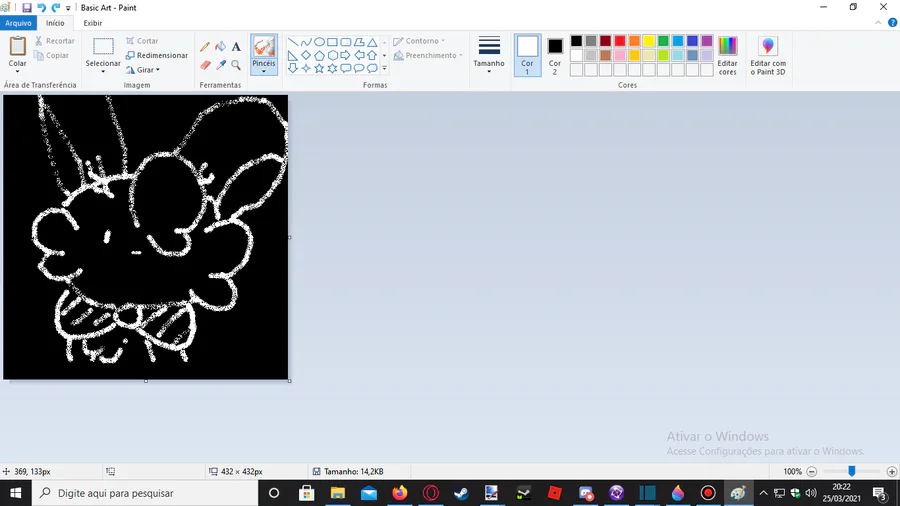
Task: Collapse the ribbon with chevron
Action: [878, 23]
